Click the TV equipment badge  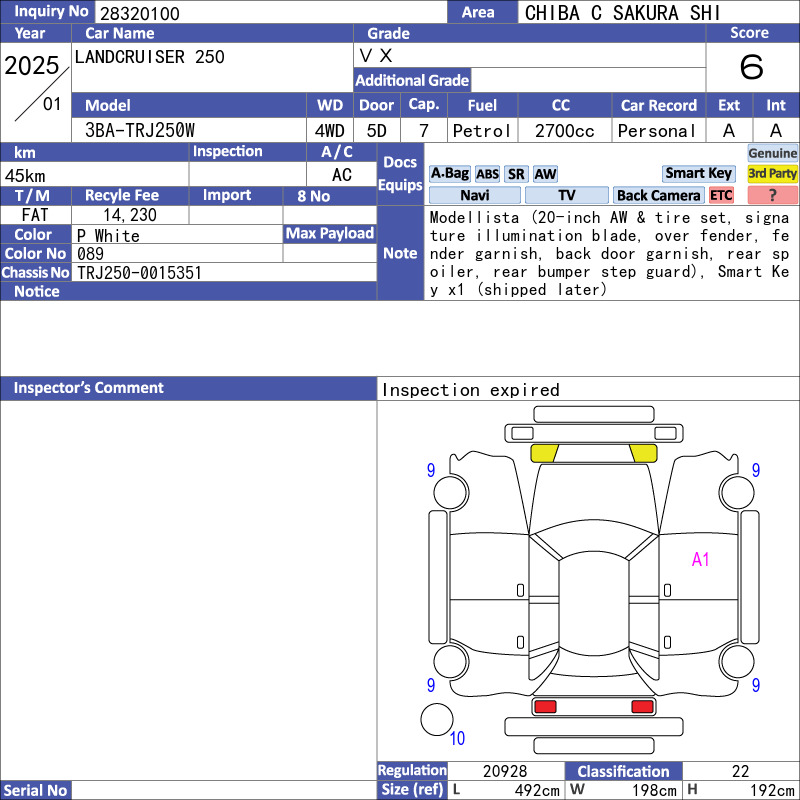click(x=566, y=195)
